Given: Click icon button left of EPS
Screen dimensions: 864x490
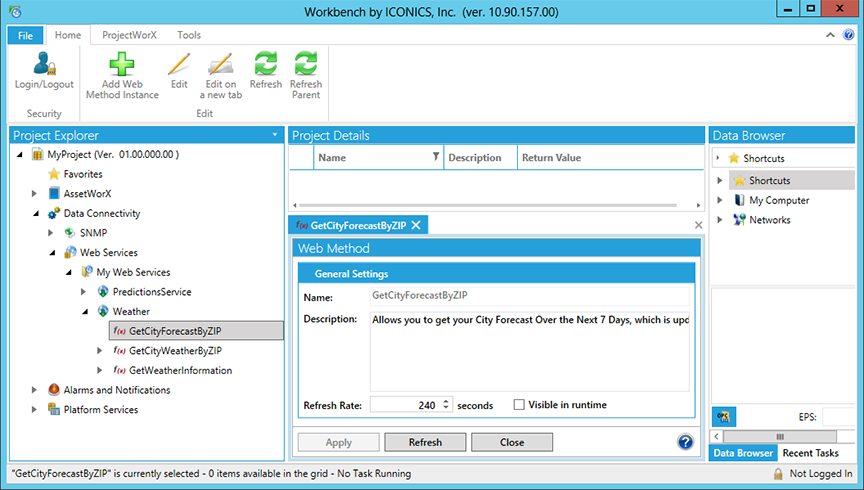Looking at the screenshot, I should [724, 417].
